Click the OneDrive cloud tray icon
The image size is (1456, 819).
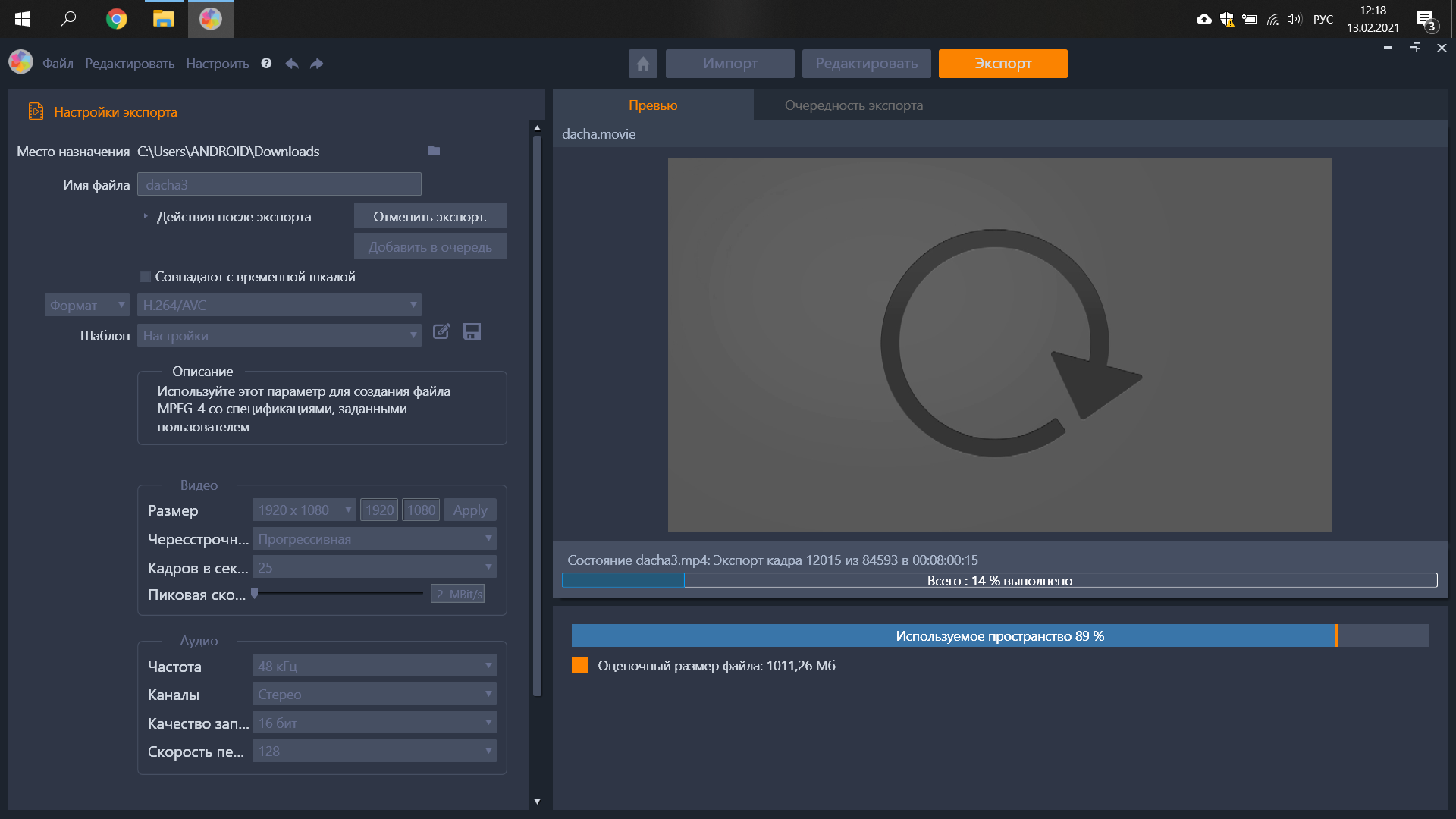tap(1203, 19)
